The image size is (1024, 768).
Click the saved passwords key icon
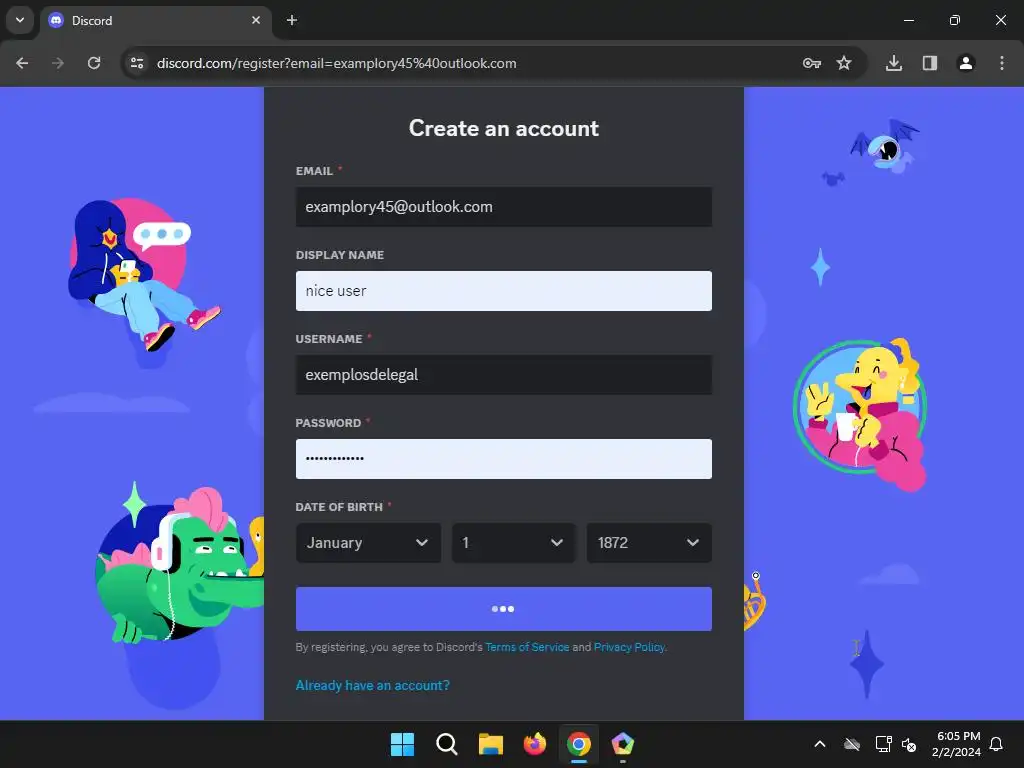[812, 63]
